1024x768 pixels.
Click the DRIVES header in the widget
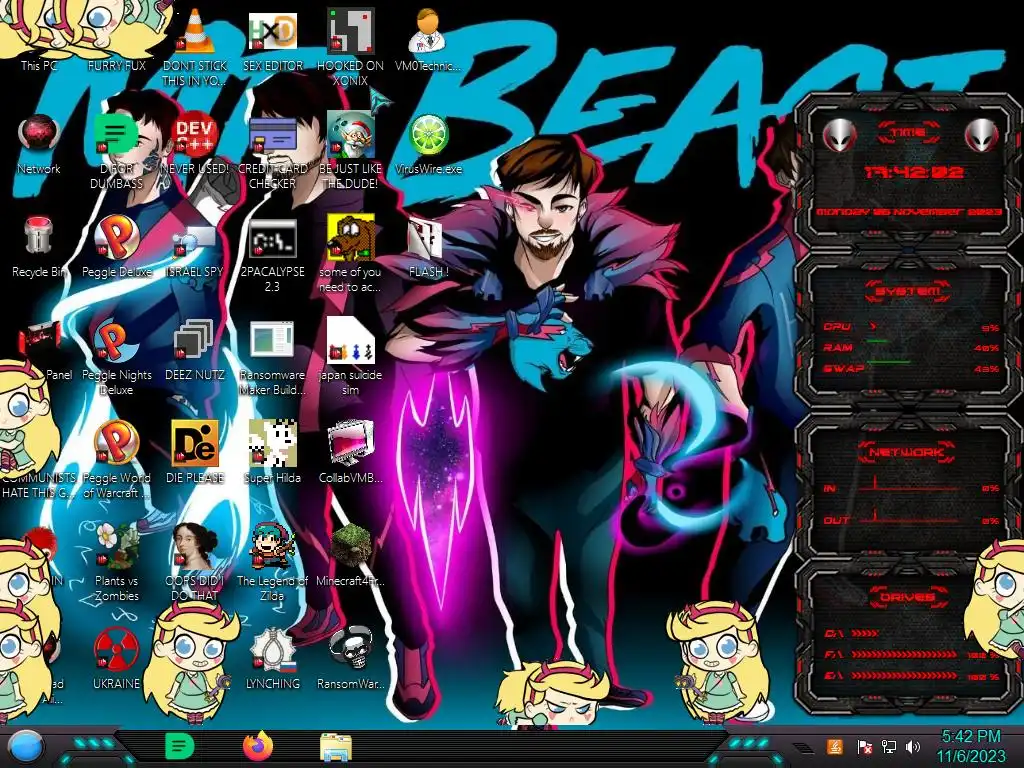click(x=906, y=597)
